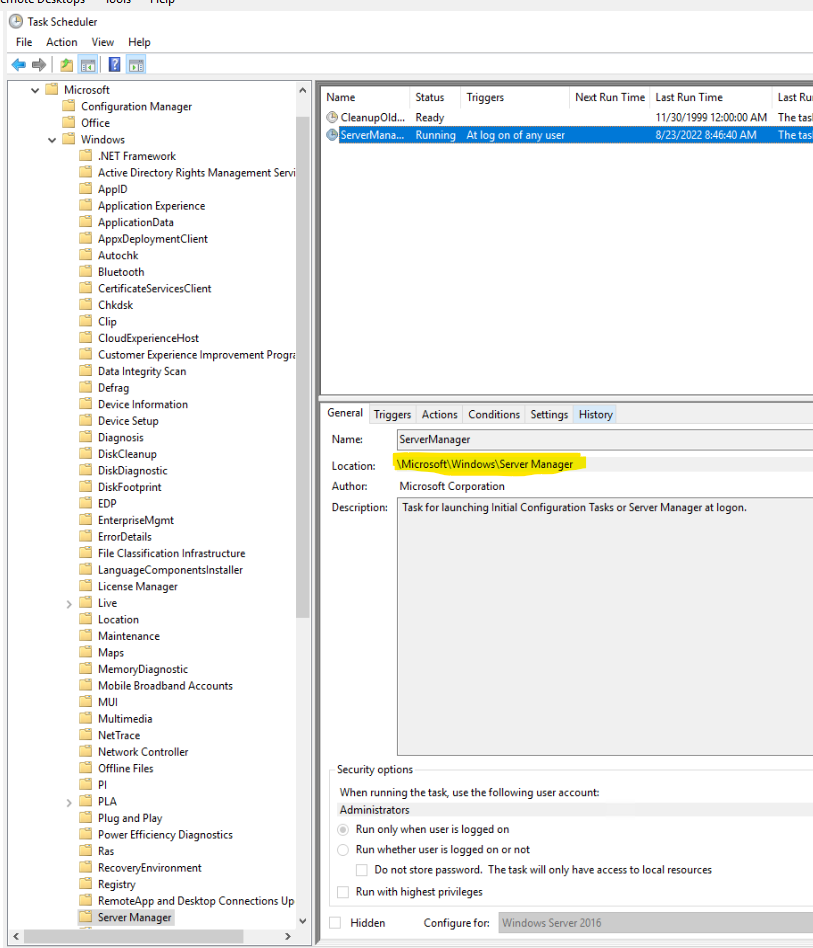Click the Forward arrow toolbar icon

pyautogui.click(x=39, y=65)
